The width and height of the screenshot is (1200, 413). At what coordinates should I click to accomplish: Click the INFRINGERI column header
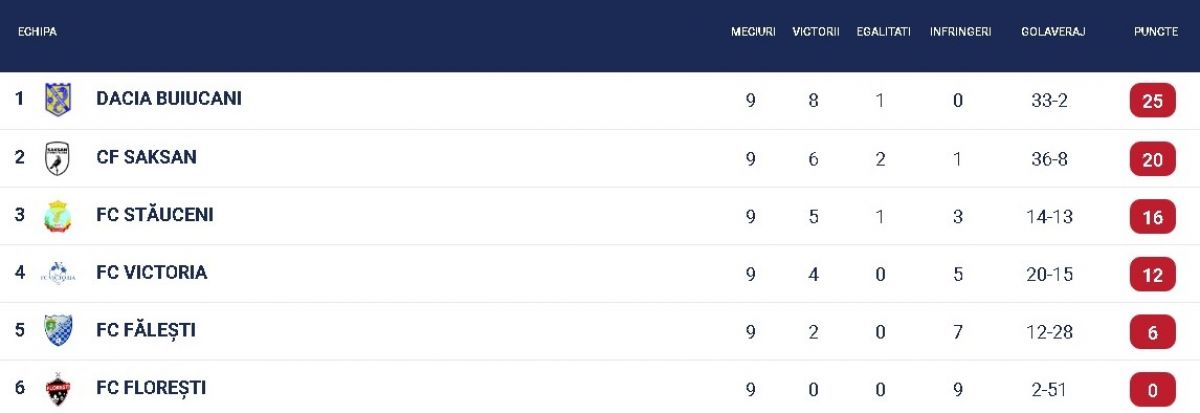tap(961, 32)
